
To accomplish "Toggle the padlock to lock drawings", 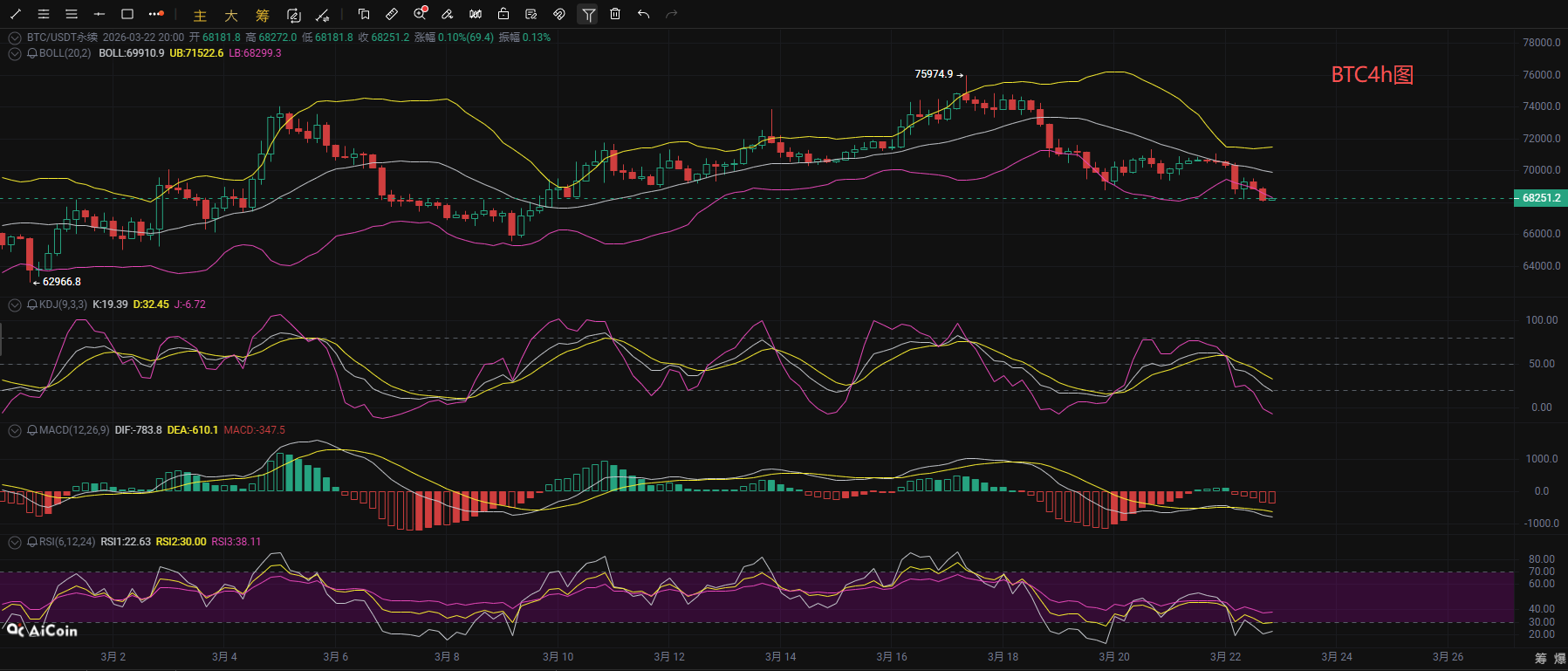I will [x=503, y=14].
